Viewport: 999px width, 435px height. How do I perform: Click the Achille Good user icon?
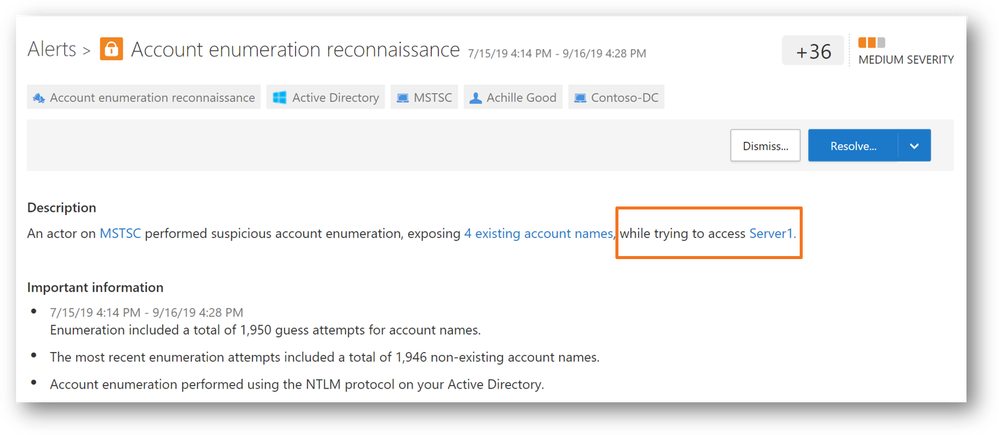tap(476, 98)
